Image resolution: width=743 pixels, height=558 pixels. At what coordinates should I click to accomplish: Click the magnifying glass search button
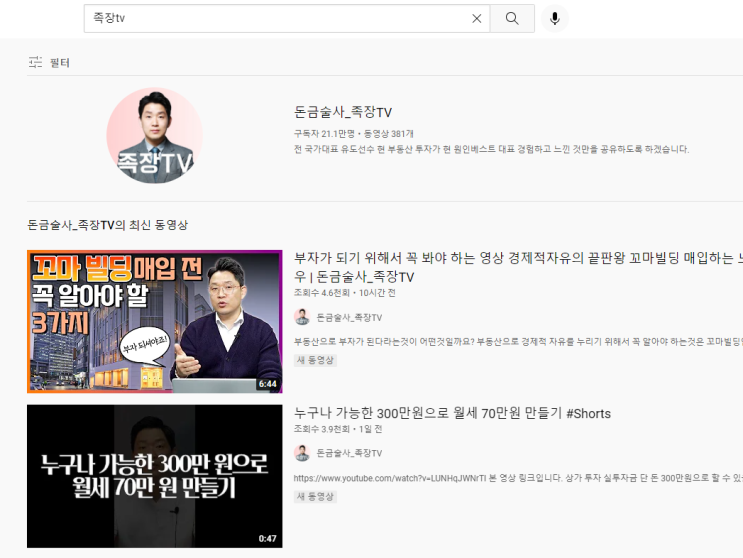[512, 18]
